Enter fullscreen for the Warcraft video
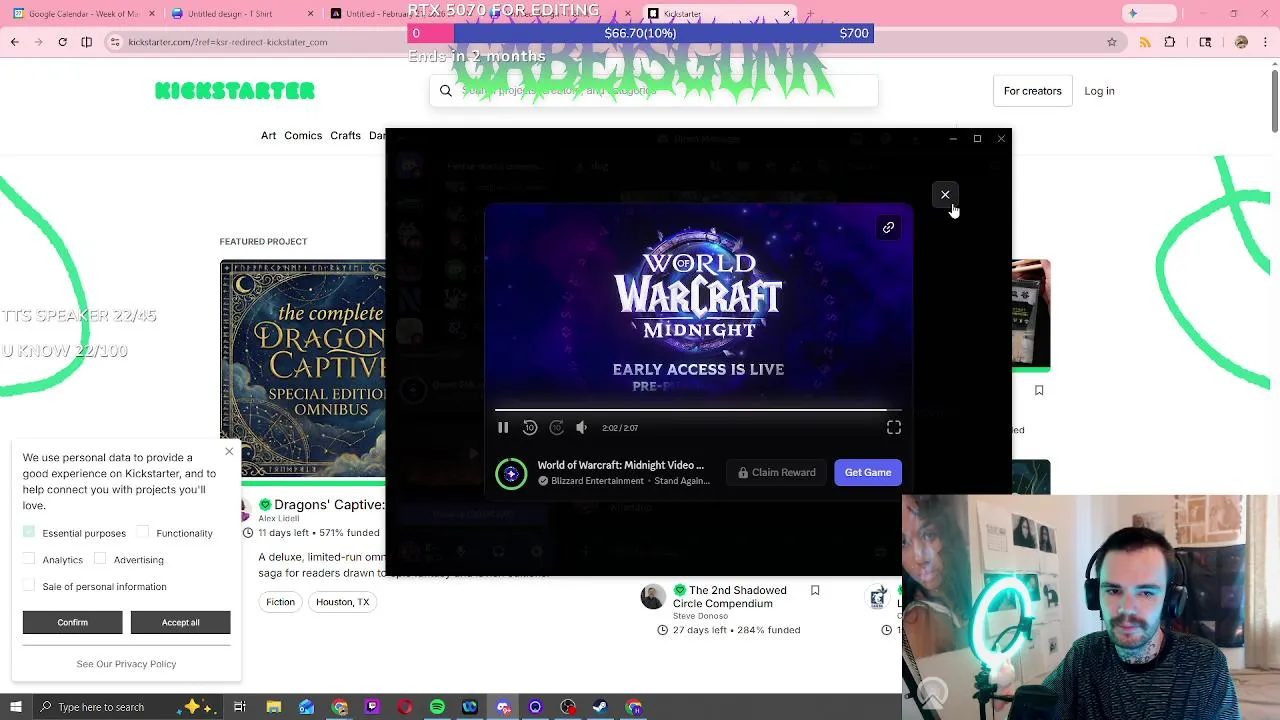This screenshot has height=720, width=1280. pyautogui.click(x=894, y=428)
